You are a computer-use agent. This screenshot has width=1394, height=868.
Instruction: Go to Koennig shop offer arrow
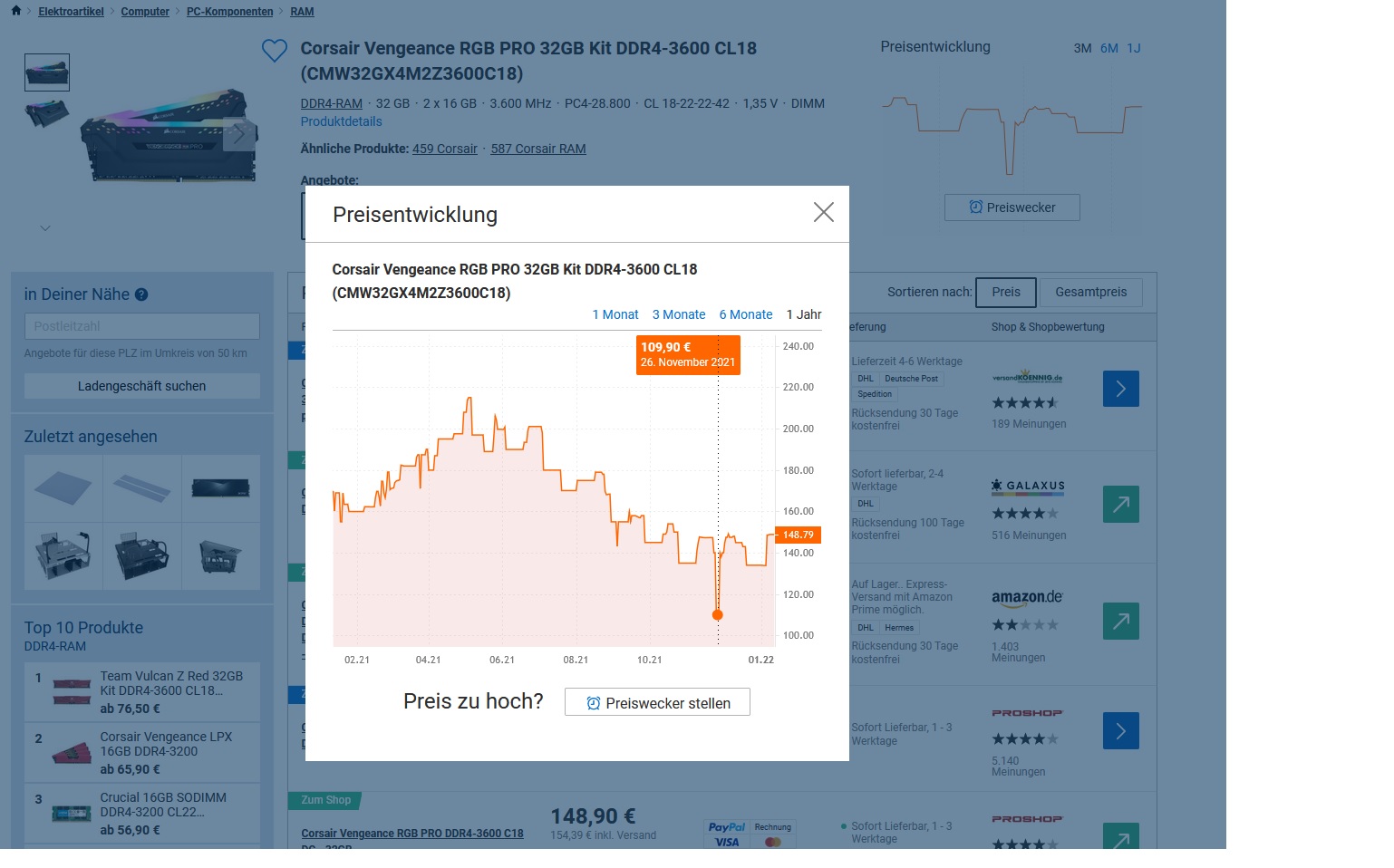coord(1120,389)
